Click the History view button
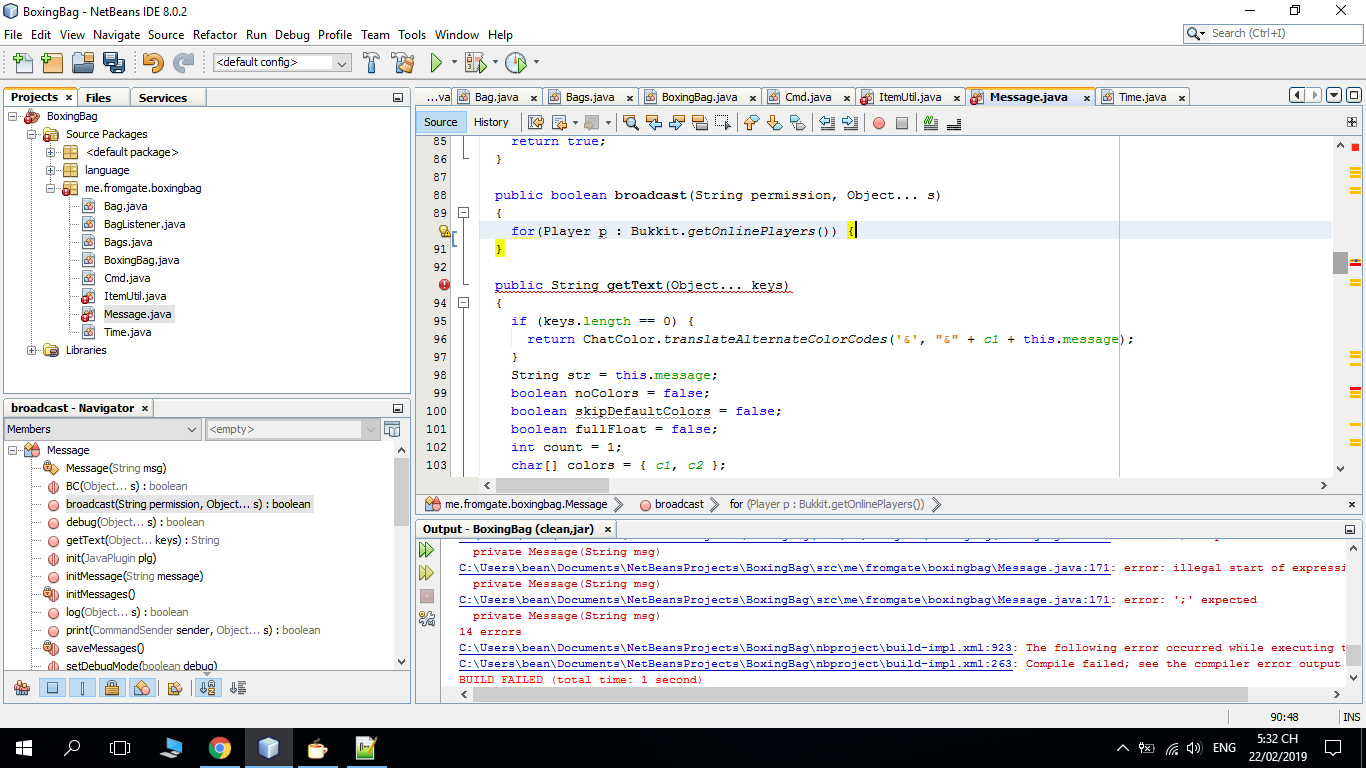 491,122
